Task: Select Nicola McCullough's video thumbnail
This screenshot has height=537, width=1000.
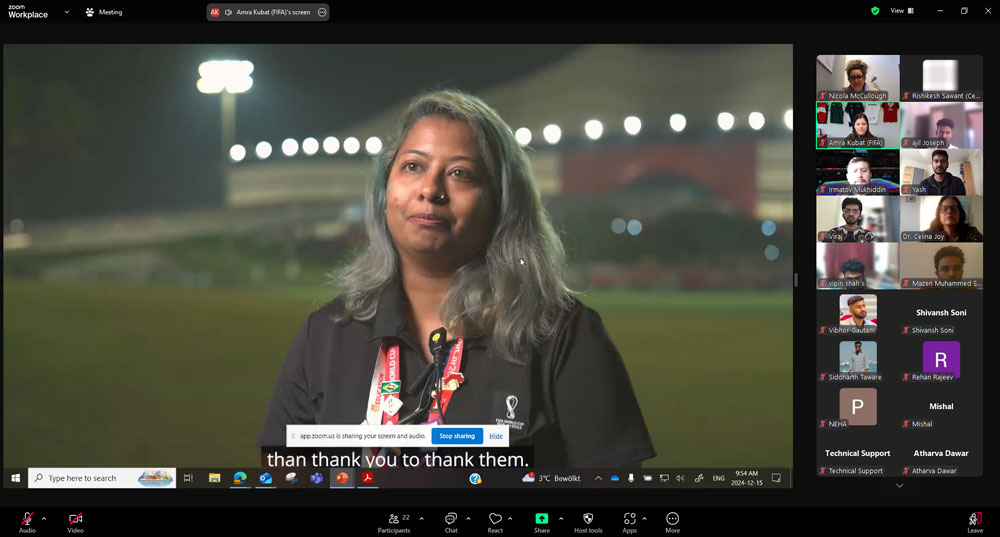Action: click(857, 78)
